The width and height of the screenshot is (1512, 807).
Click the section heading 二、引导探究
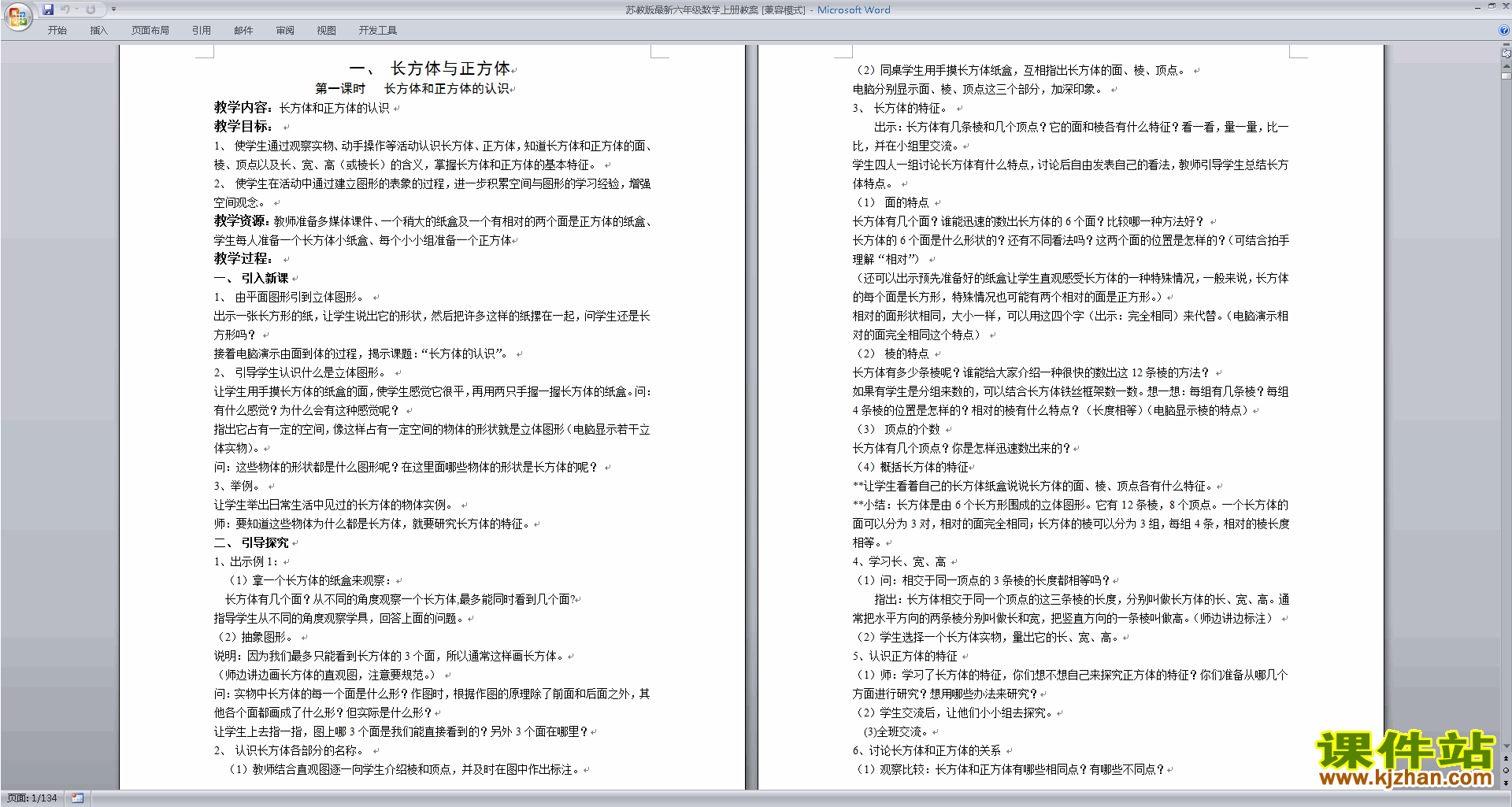251,542
